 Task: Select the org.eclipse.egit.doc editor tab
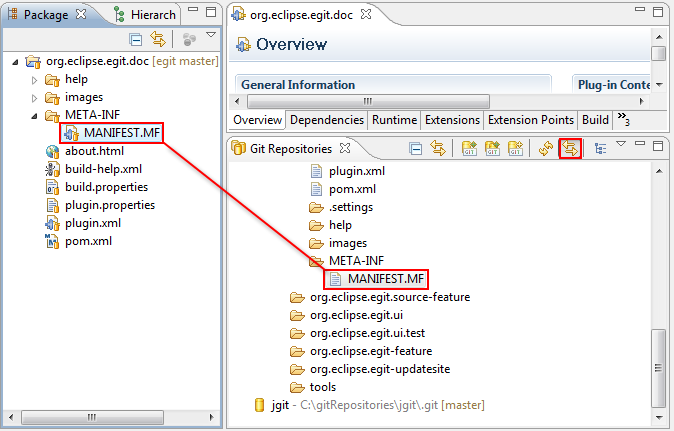(x=301, y=15)
